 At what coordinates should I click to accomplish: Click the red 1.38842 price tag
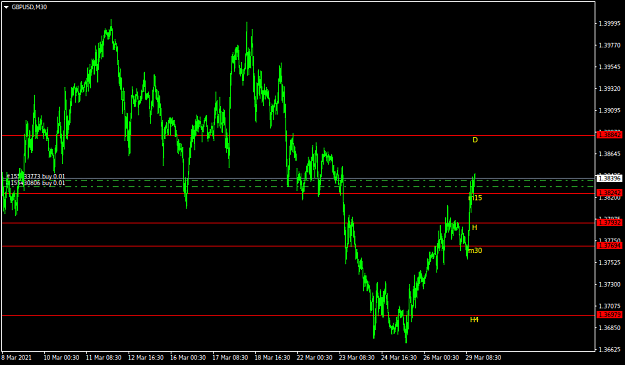click(609, 135)
